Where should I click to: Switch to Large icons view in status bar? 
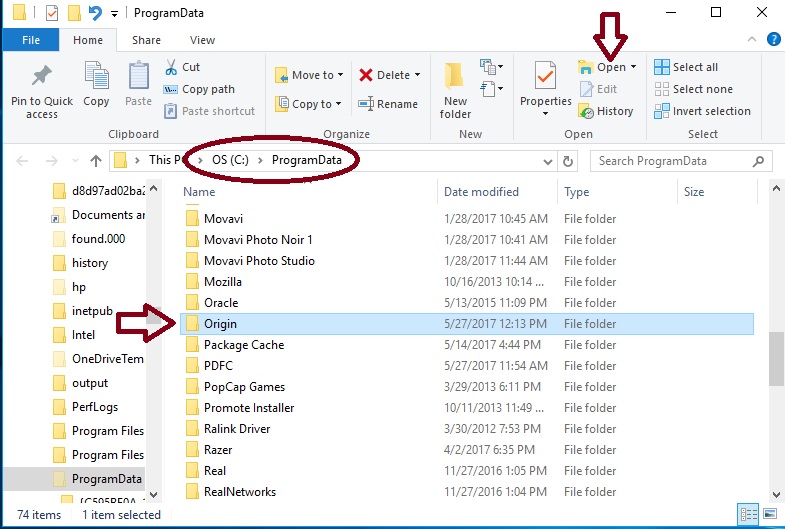[769, 514]
